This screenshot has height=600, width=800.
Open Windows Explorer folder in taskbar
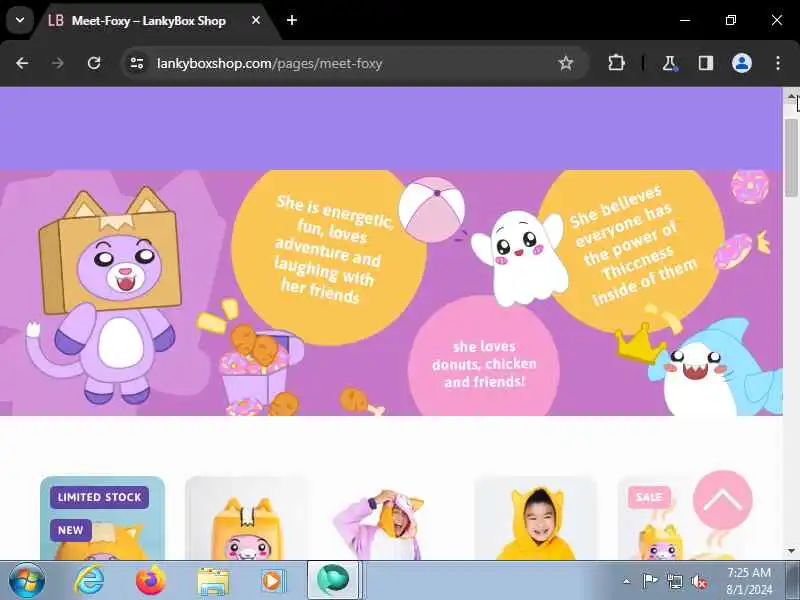(x=213, y=582)
